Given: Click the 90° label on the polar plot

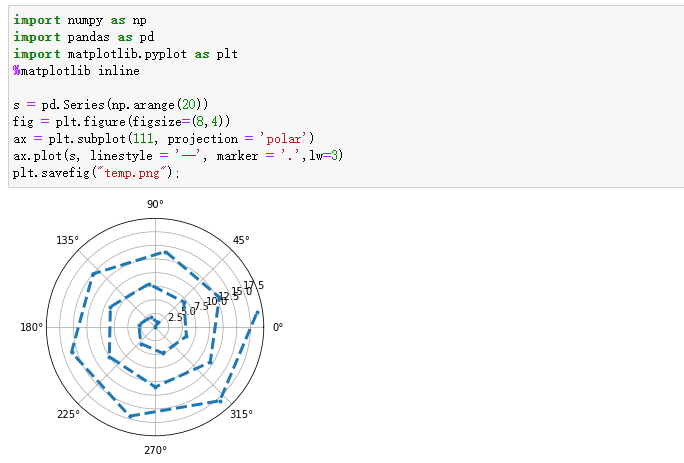Looking at the screenshot, I should tap(155, 204).
